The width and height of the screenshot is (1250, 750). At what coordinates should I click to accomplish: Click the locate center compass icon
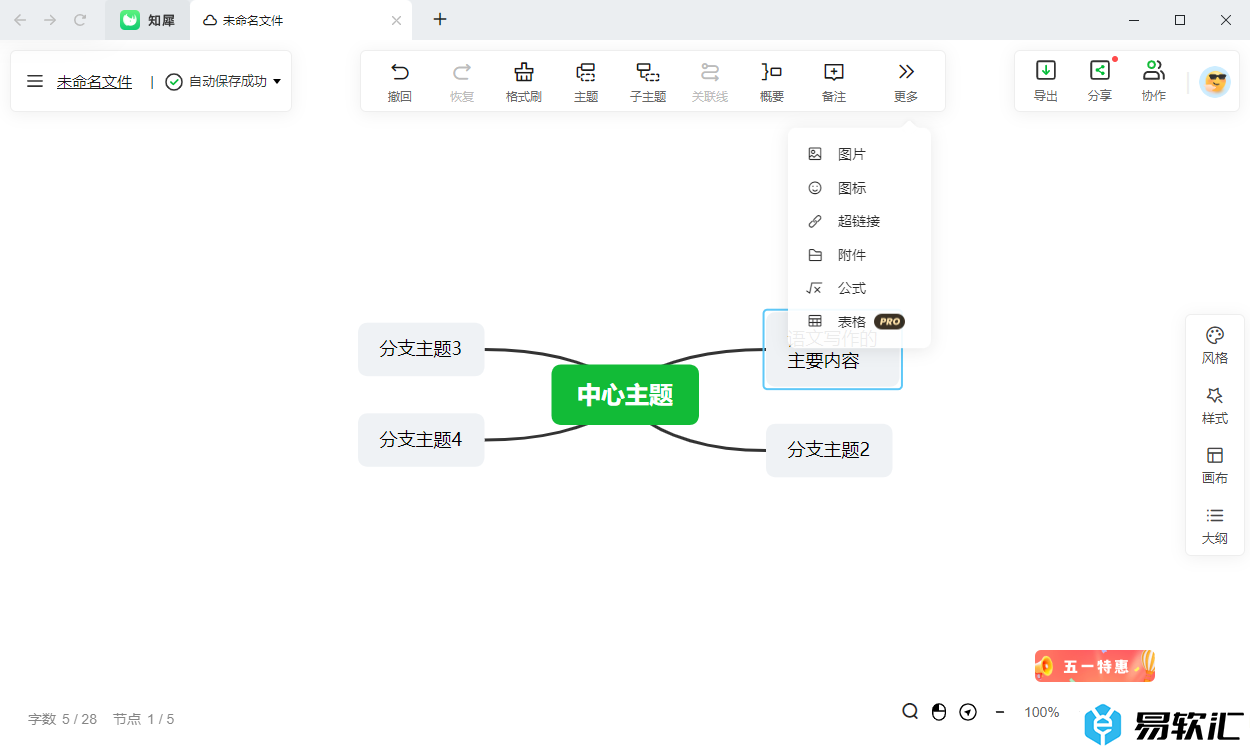968,712
